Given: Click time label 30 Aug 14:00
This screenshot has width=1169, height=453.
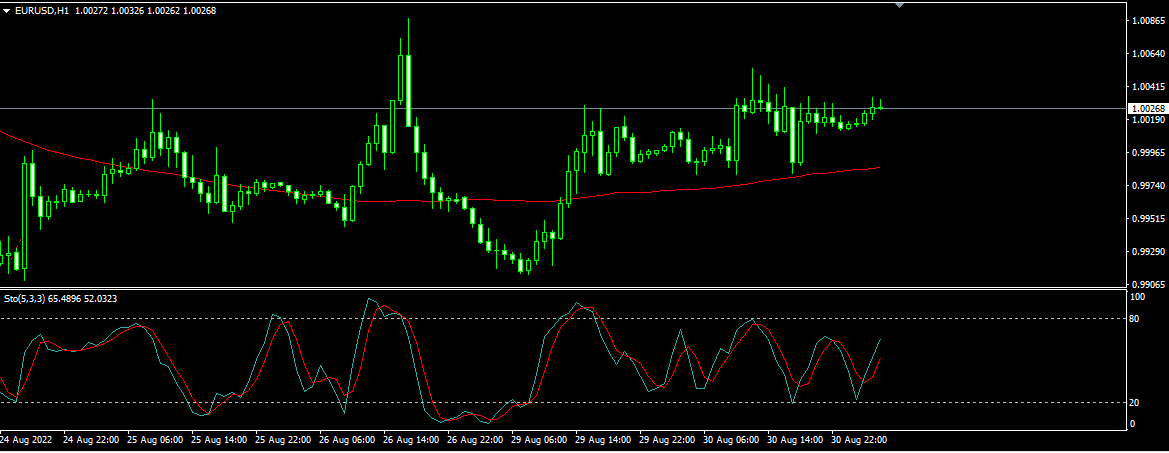Looking at the screenshot, I should click(x=795, y=440).
